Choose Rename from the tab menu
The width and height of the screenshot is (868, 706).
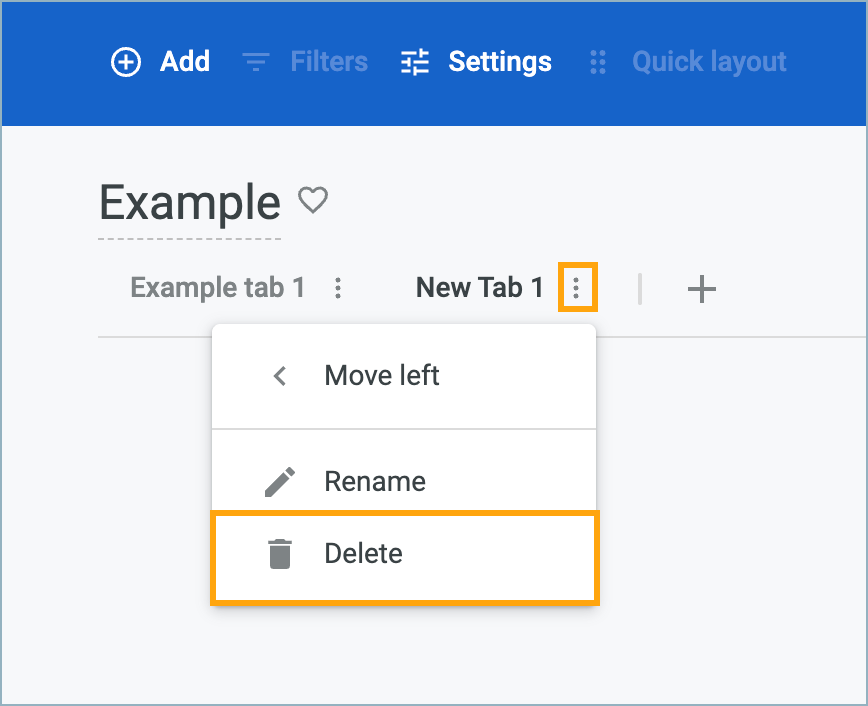(x=375, y=482)
